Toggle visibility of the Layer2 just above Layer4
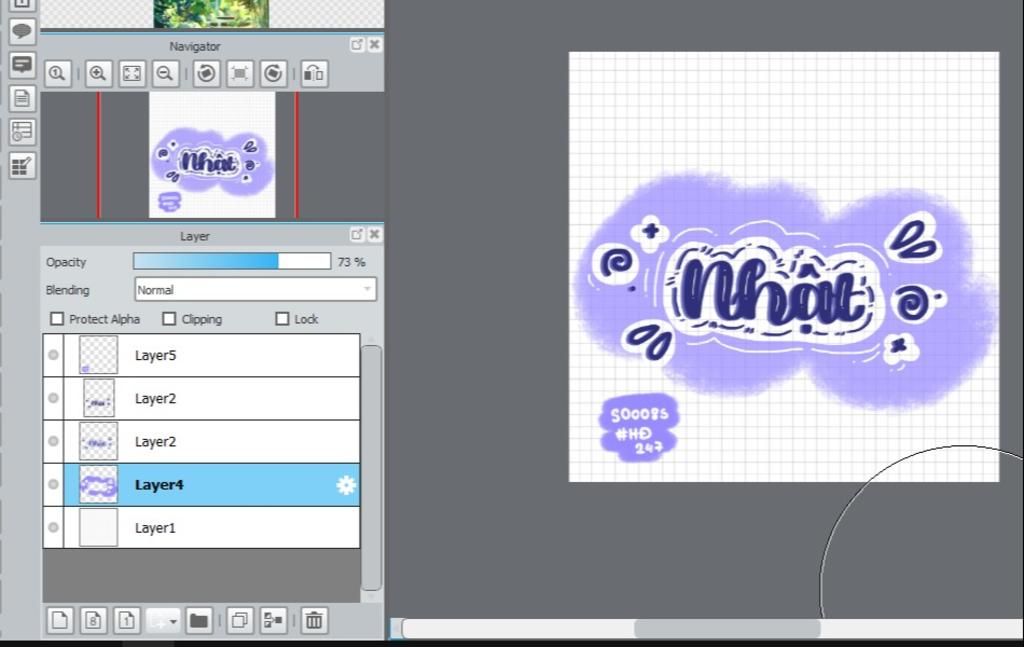This screenshot has height=647, width=1024. tap(54, 441)
